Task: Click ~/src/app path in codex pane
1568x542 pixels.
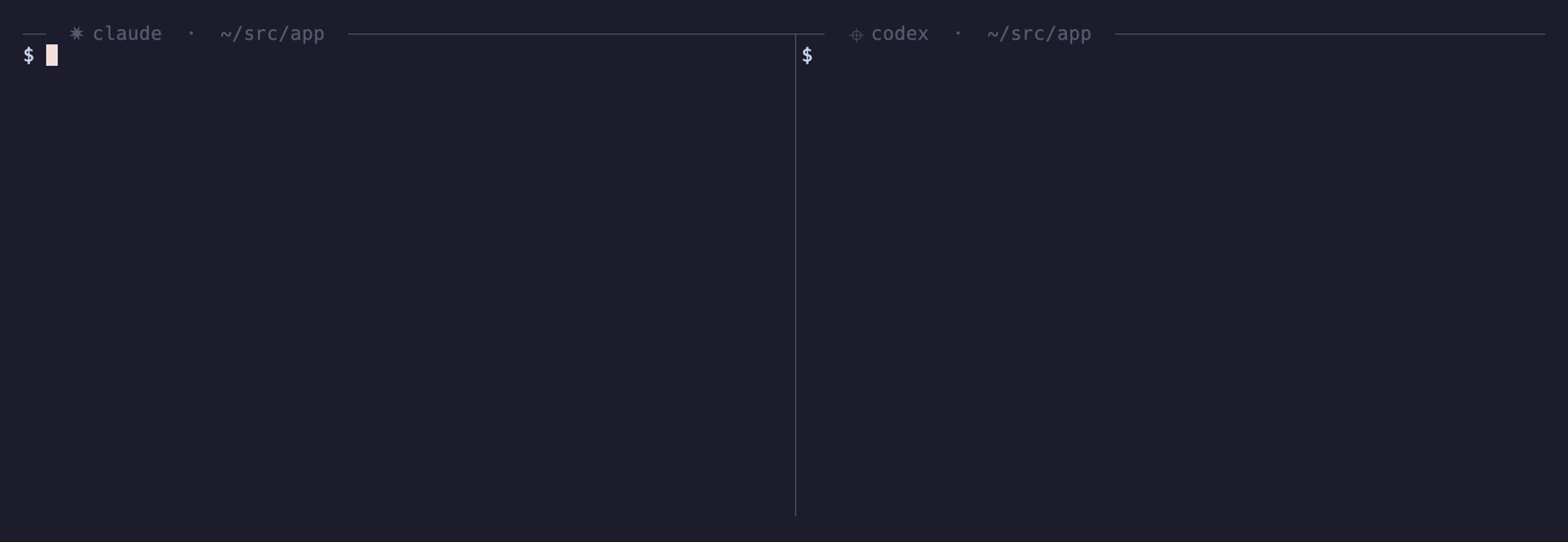Action: [x=1039, y=33]
